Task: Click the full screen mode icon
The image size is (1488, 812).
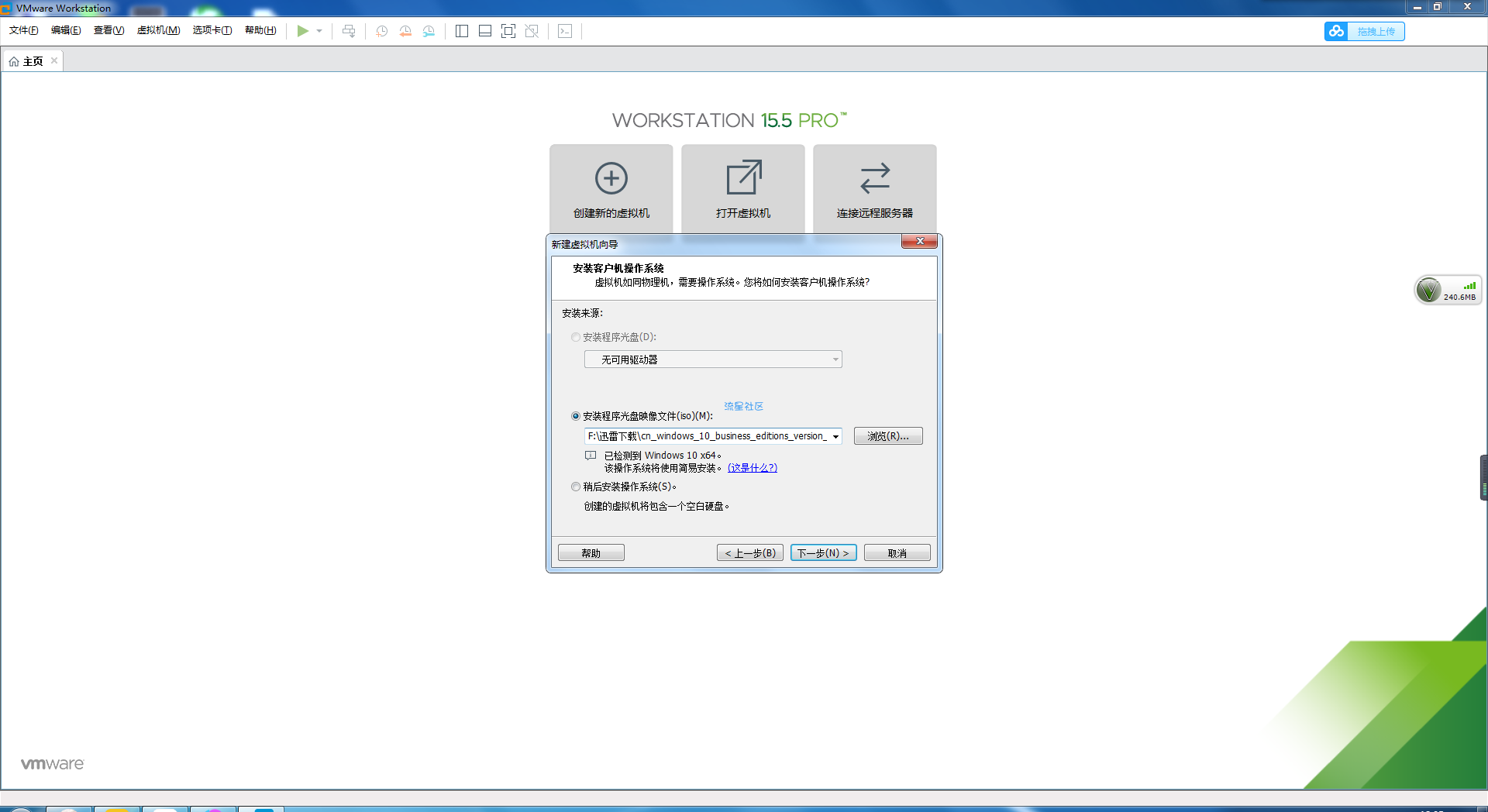Action: (508, 31)
